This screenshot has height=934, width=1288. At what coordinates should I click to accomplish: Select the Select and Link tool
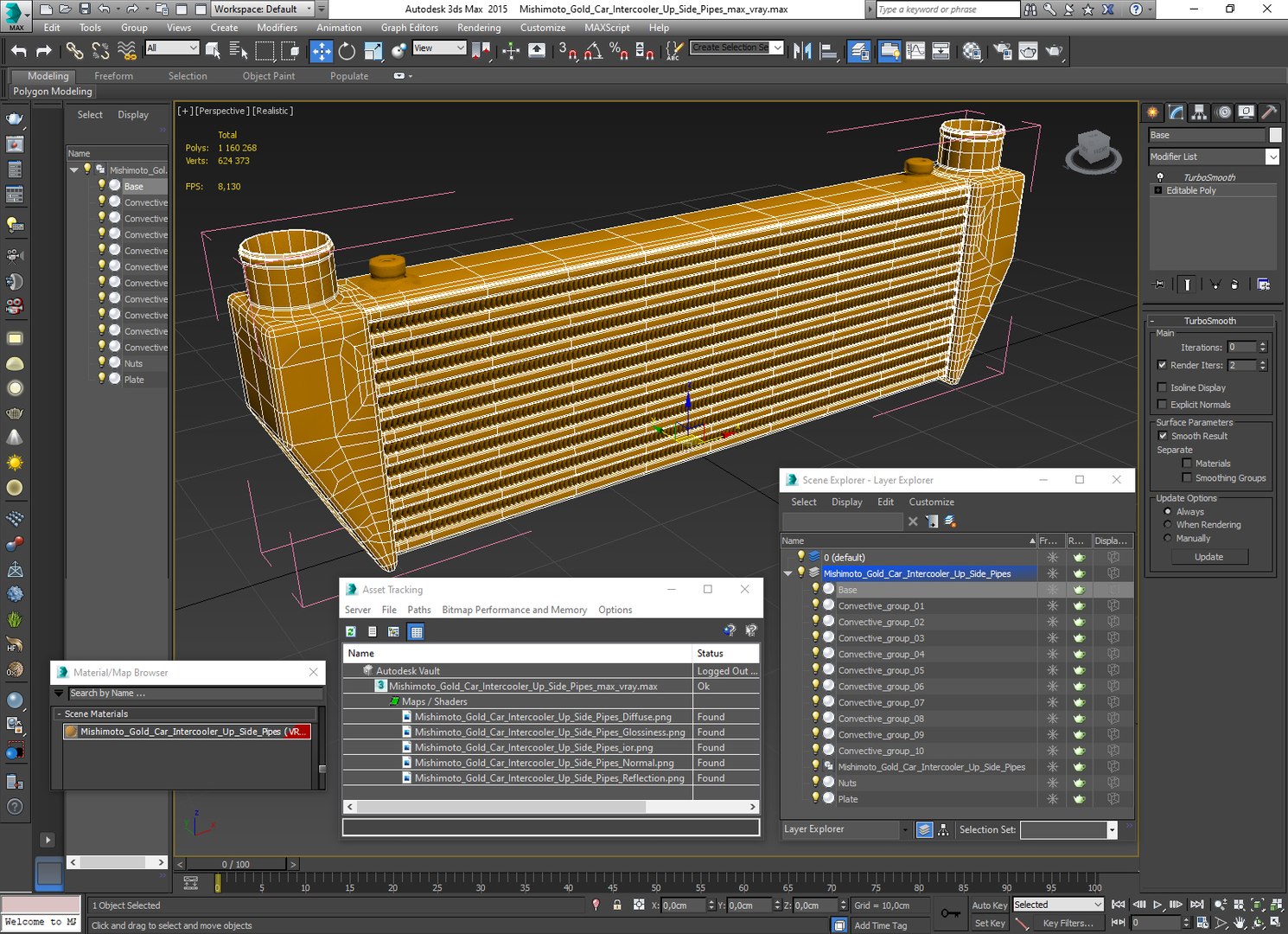click(75, 51)
